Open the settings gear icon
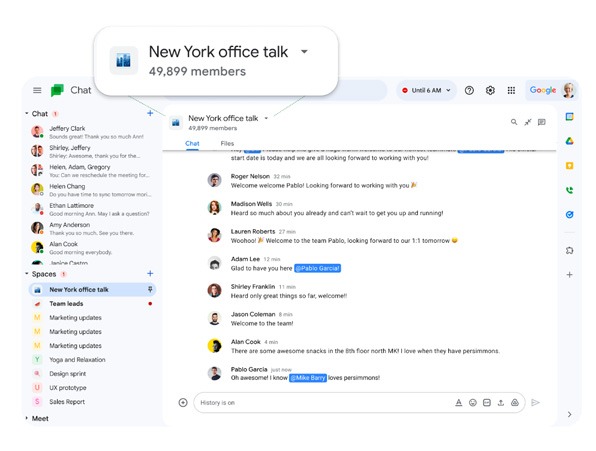Screen dimensions: 596x451 click(x=490, y=90)
